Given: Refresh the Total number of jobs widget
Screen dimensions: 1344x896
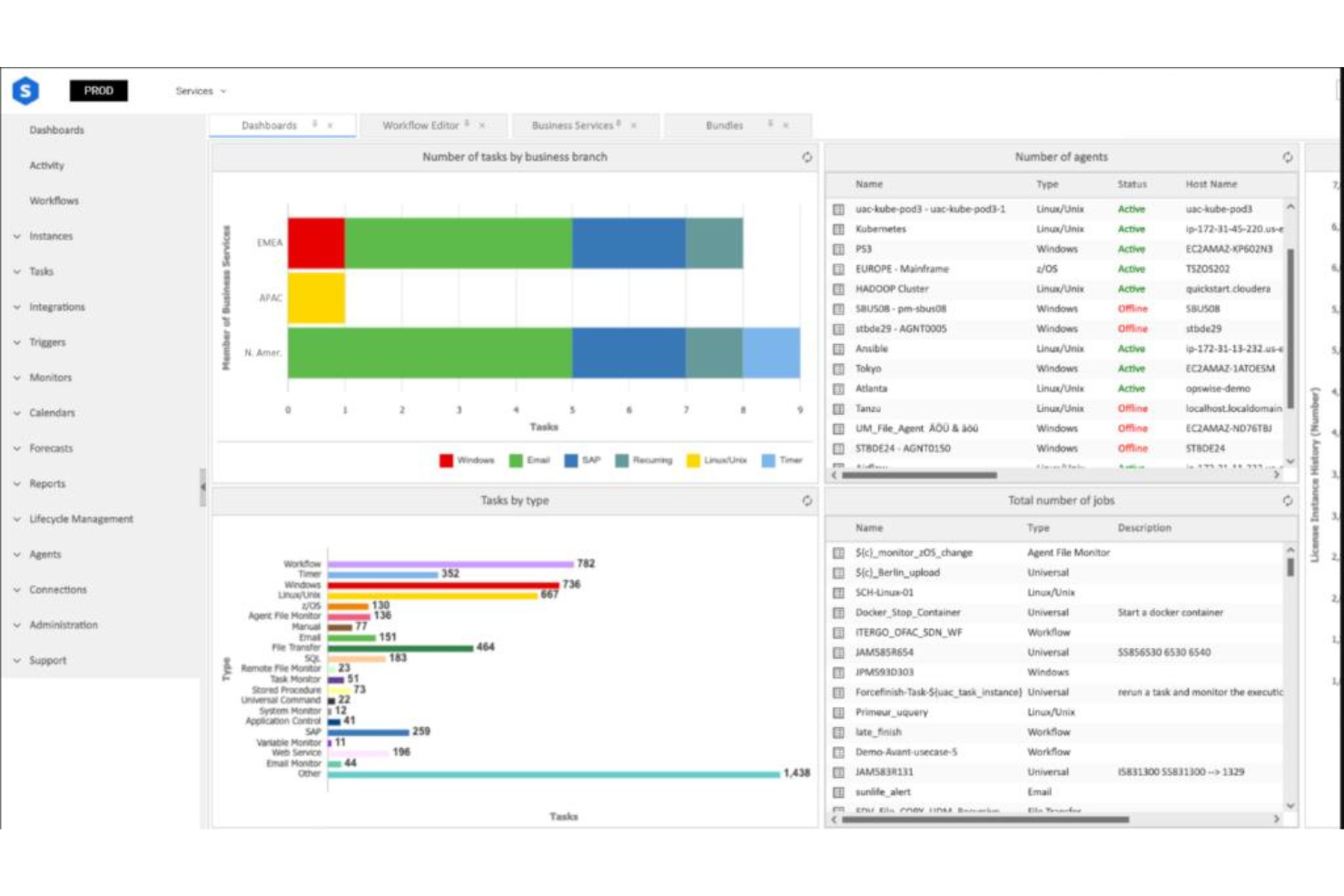Looking at the screenshot, I should point(1288,499).
